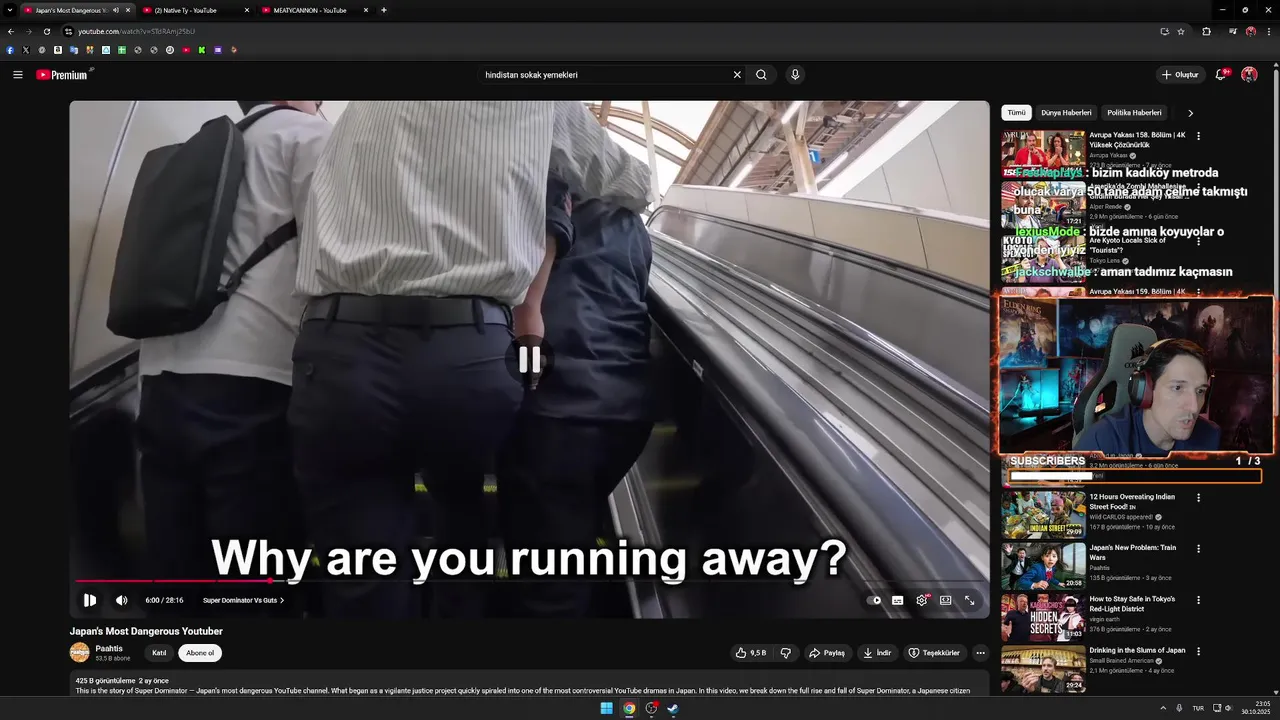This screenshot has width=1280, height=720.
Task: Download video with İndir button
Action: 877,653
